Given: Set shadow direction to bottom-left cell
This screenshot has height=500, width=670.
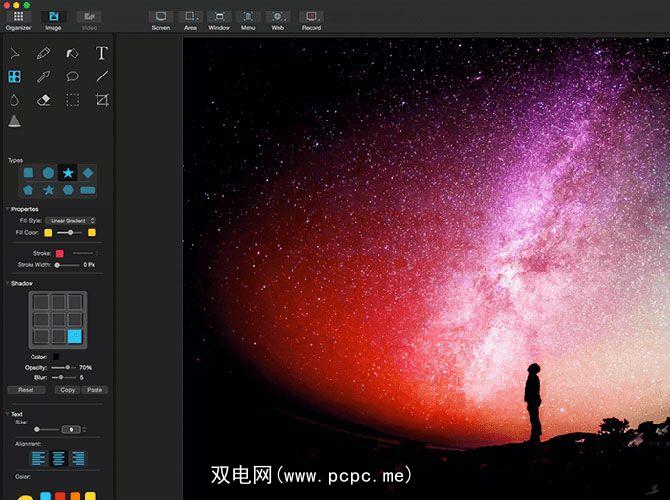Looking at the screenshot, I should tap(41, 336).
